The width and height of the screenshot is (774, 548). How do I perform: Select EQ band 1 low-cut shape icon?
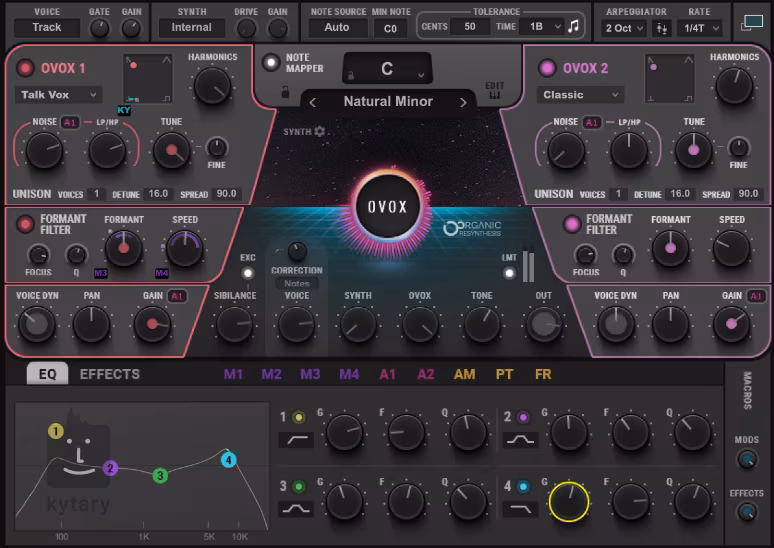(296, 440)
